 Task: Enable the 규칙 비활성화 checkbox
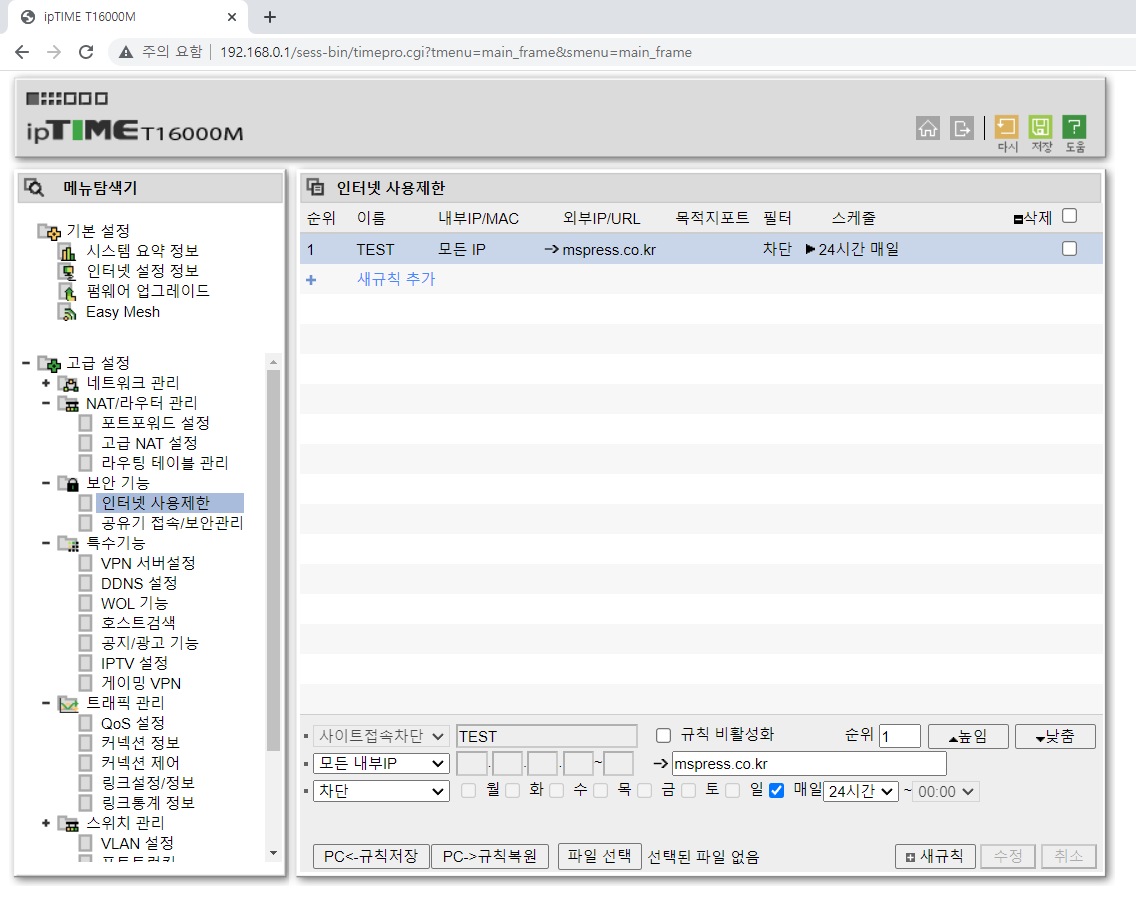(663, 736)
